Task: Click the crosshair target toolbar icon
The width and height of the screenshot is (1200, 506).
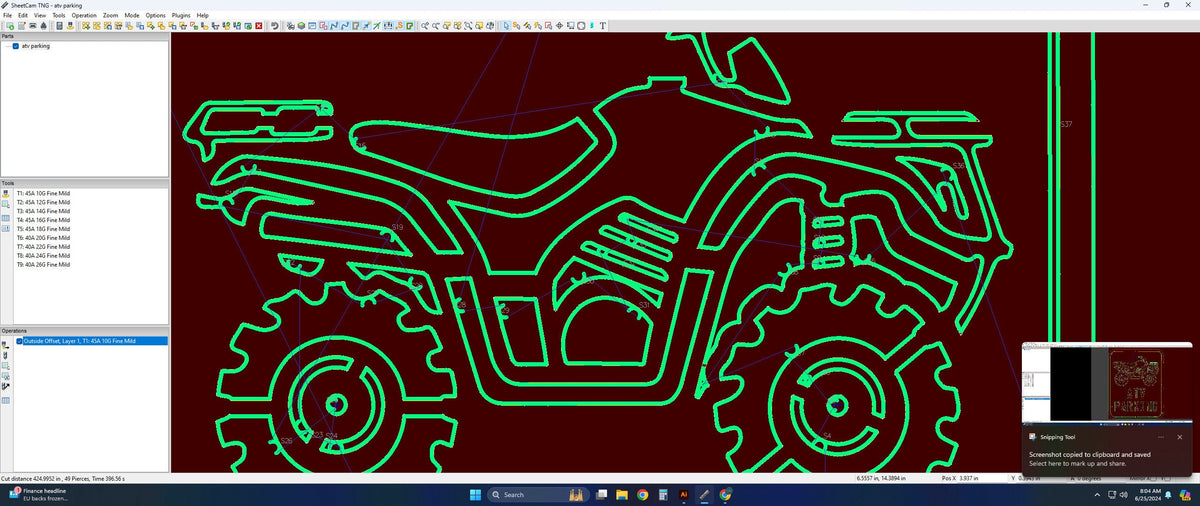Action: coord(560,26)
